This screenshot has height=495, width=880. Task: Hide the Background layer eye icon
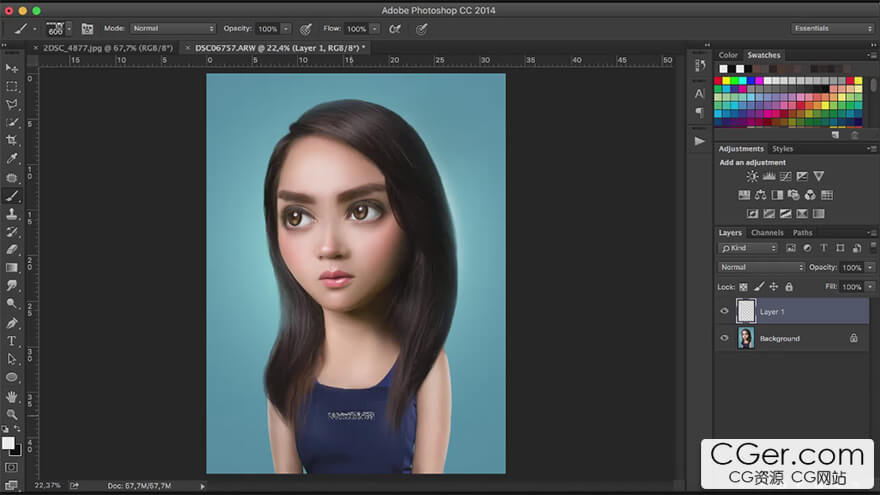click(724, 338)
